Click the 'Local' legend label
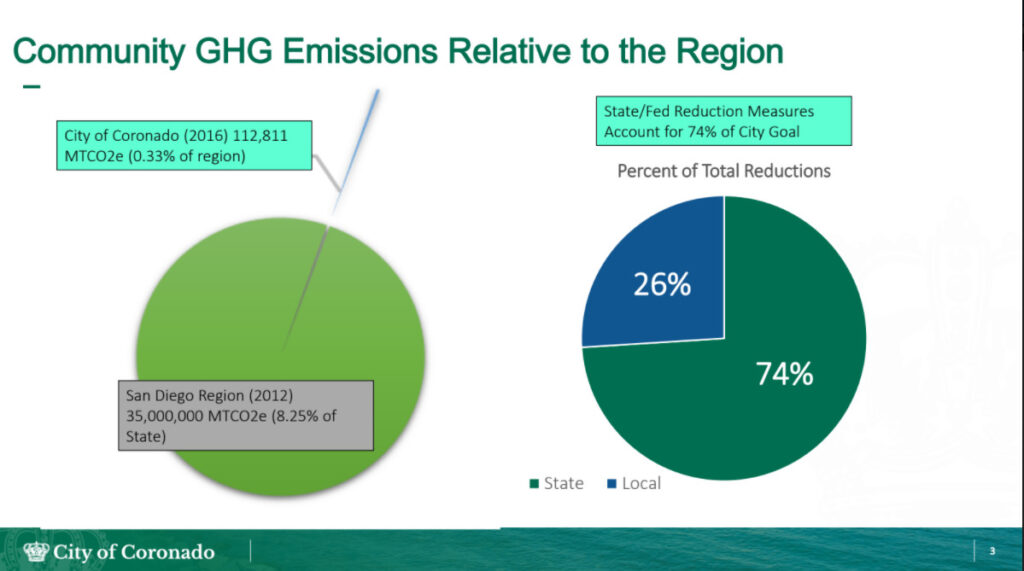Viewport: 1024px width, 571px height. point(641,484)
